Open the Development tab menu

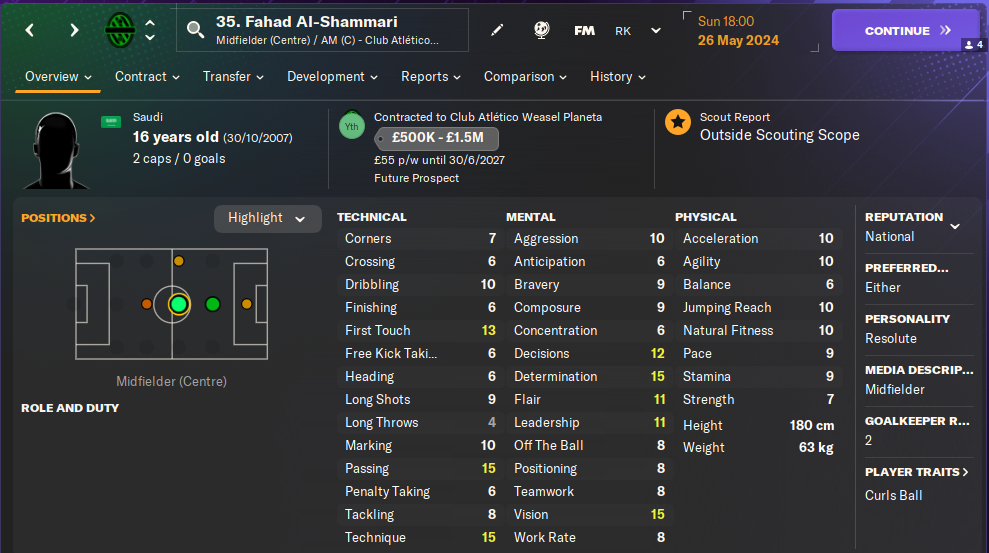(332, 77)
